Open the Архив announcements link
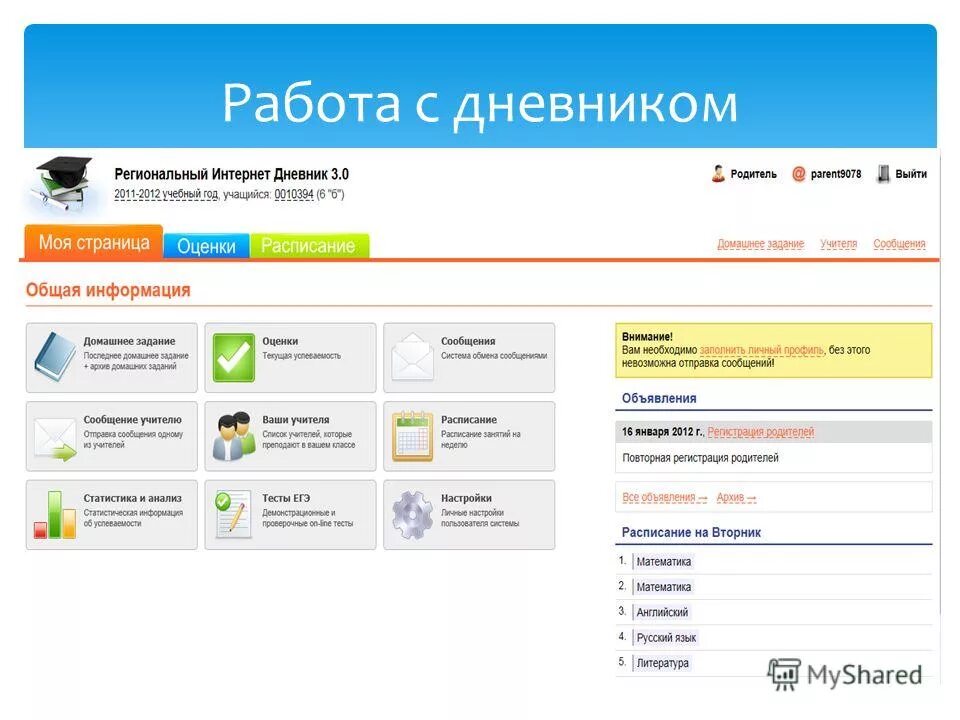The width and height of the screenshot is (960, 720). [736, 497]
